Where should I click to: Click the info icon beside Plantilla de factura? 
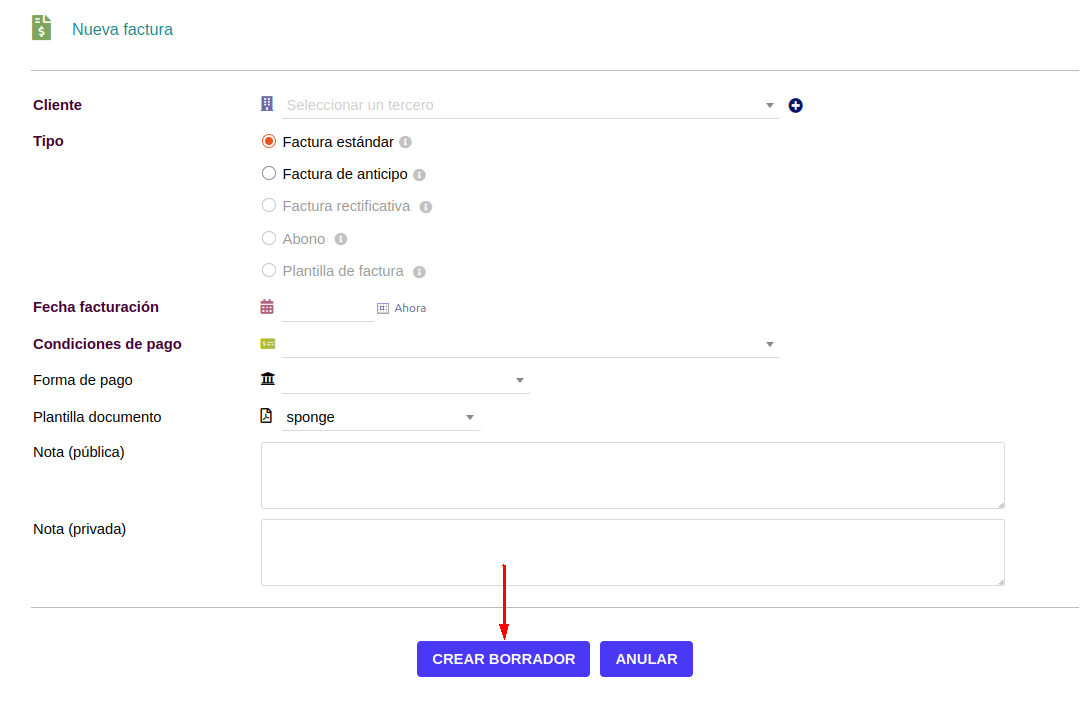(x=419, y=271)
